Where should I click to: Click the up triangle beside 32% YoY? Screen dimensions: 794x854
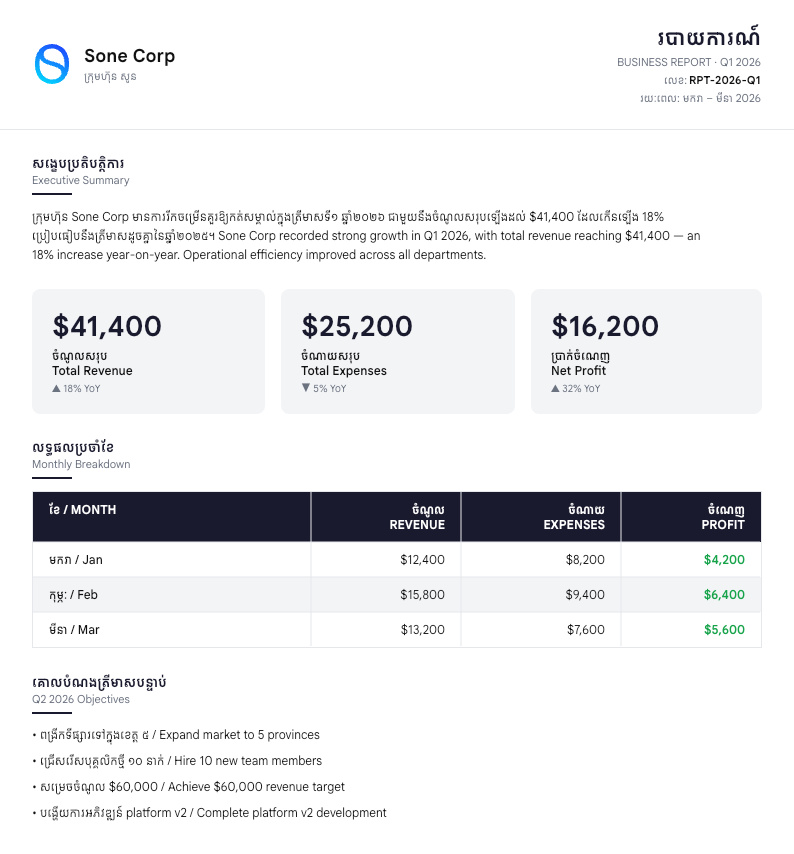[555, 389]
